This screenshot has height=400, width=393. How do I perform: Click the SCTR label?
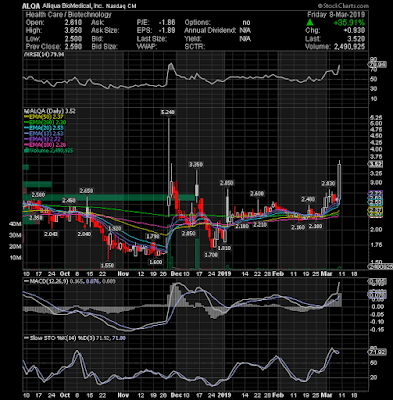[195, 47]
